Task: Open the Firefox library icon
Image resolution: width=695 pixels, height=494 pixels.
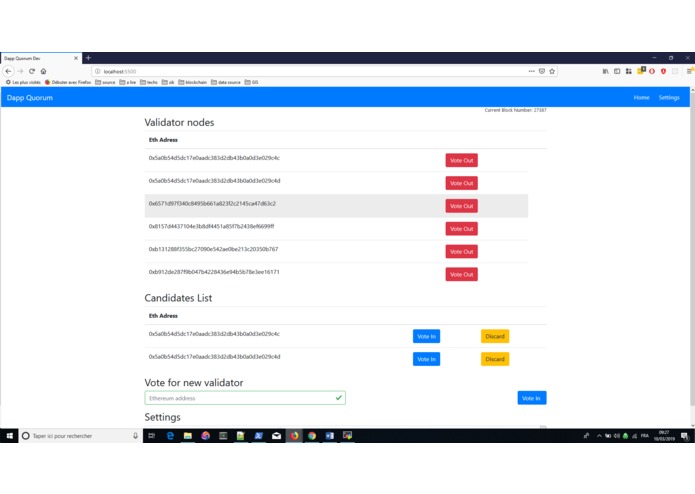Action: (x=605, y=71)
